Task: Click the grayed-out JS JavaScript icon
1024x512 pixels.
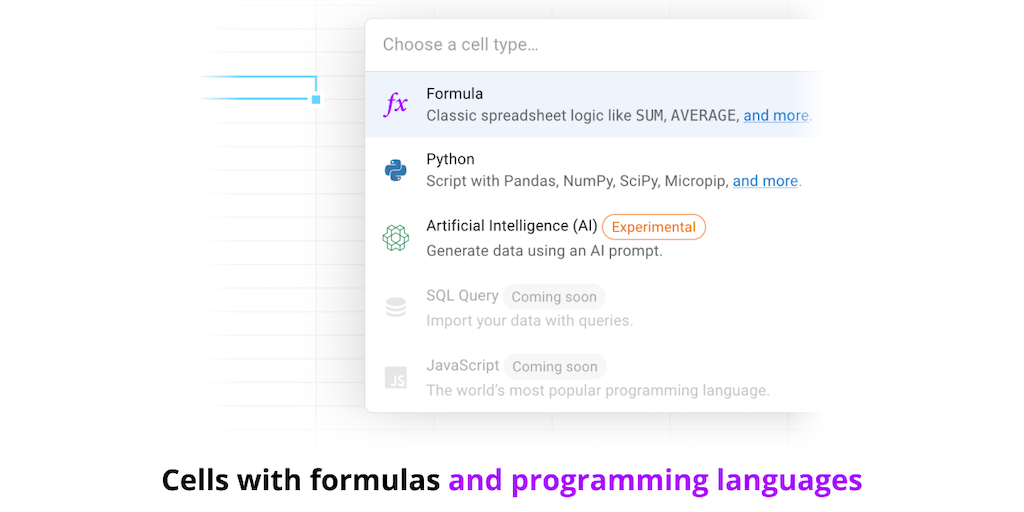Action: pyautogui.click(x=396, y=378)
